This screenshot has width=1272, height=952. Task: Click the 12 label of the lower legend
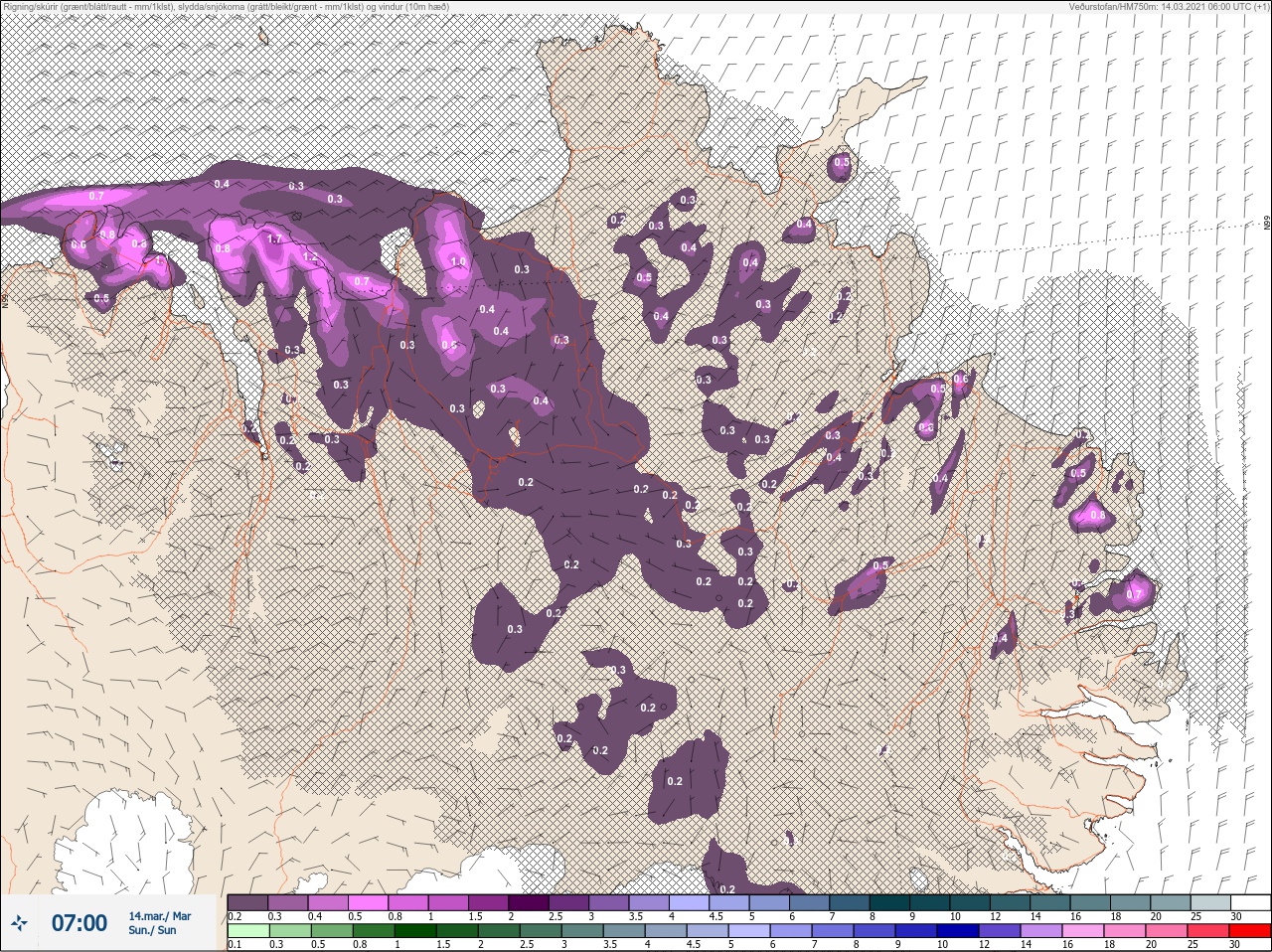coord(985,944)
